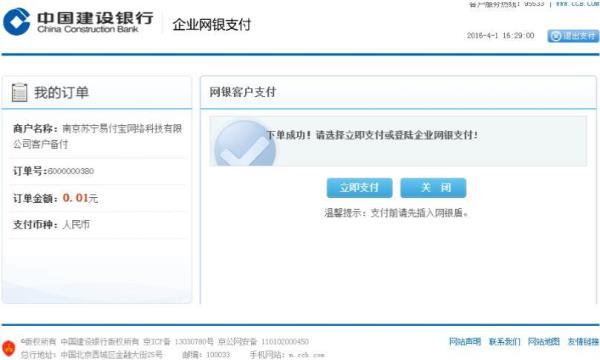Viewport: 600px width, 360px height.
Task: Click the merchant name 南京苏宁易付宝 text
Action: (98, 136)
